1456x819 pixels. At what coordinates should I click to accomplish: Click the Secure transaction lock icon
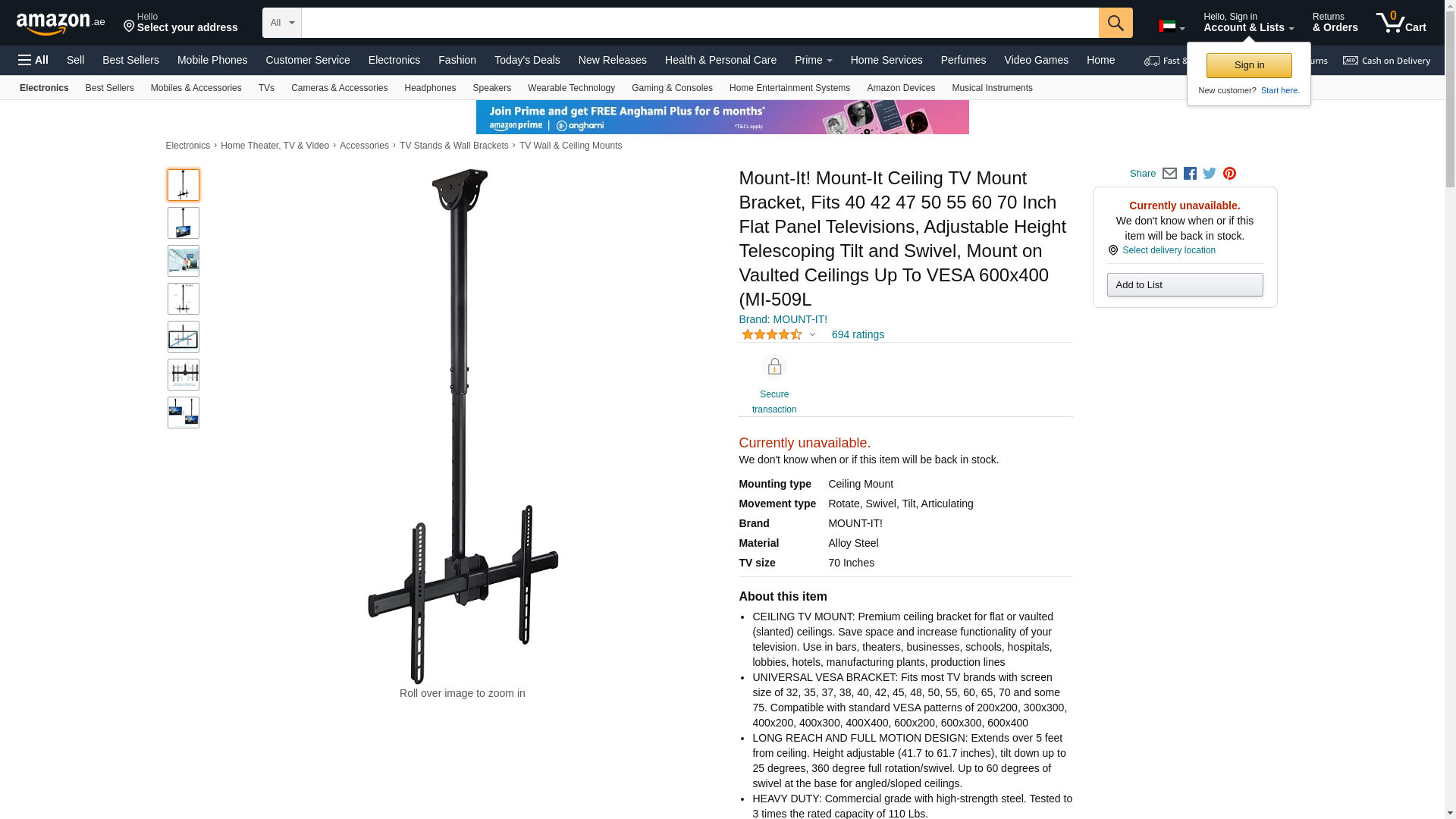774,367
